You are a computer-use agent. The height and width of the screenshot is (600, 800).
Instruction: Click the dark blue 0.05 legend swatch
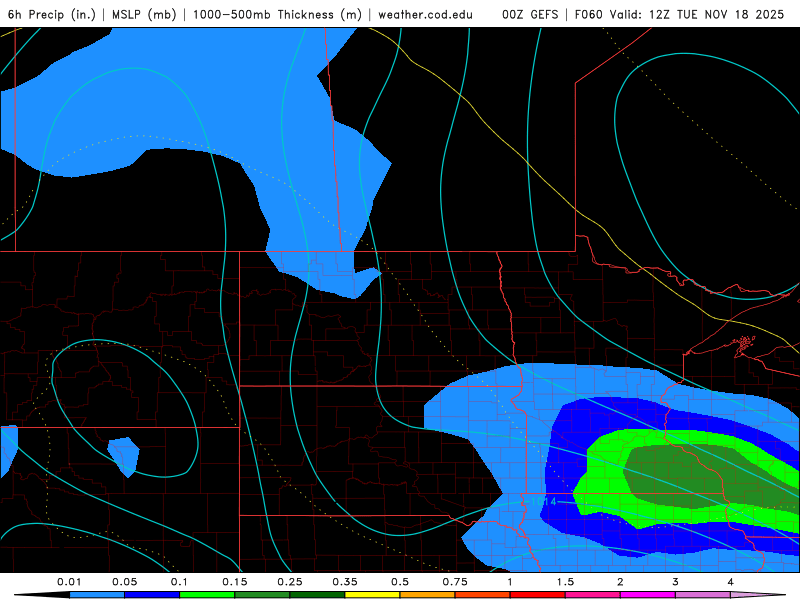click(152, 595)
